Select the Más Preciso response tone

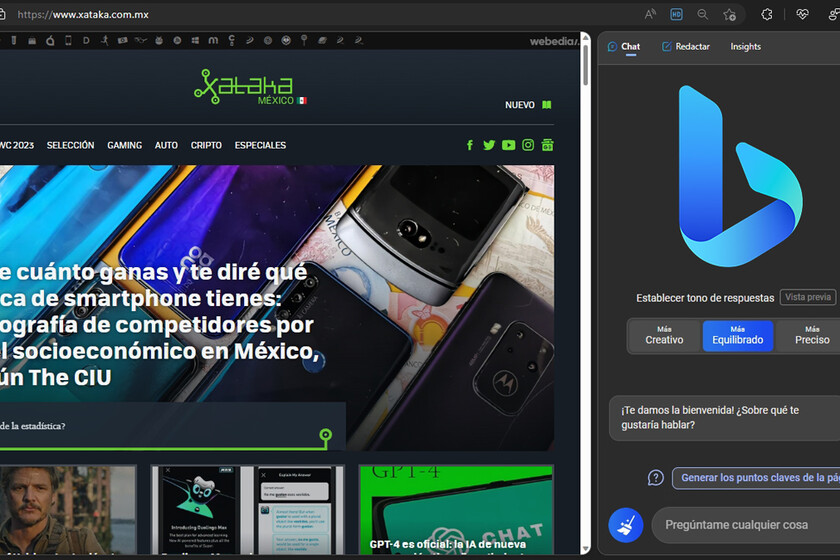pyautogui.click(x=812, y=335)
